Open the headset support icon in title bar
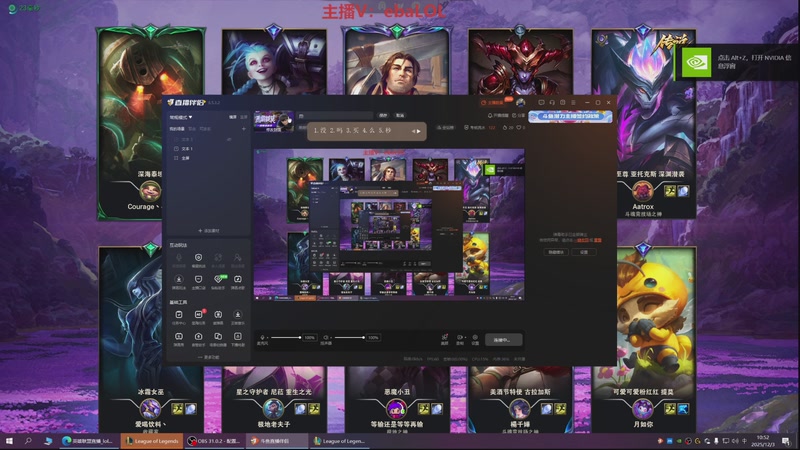Screen dimensions: 800x450 point(552,103)
